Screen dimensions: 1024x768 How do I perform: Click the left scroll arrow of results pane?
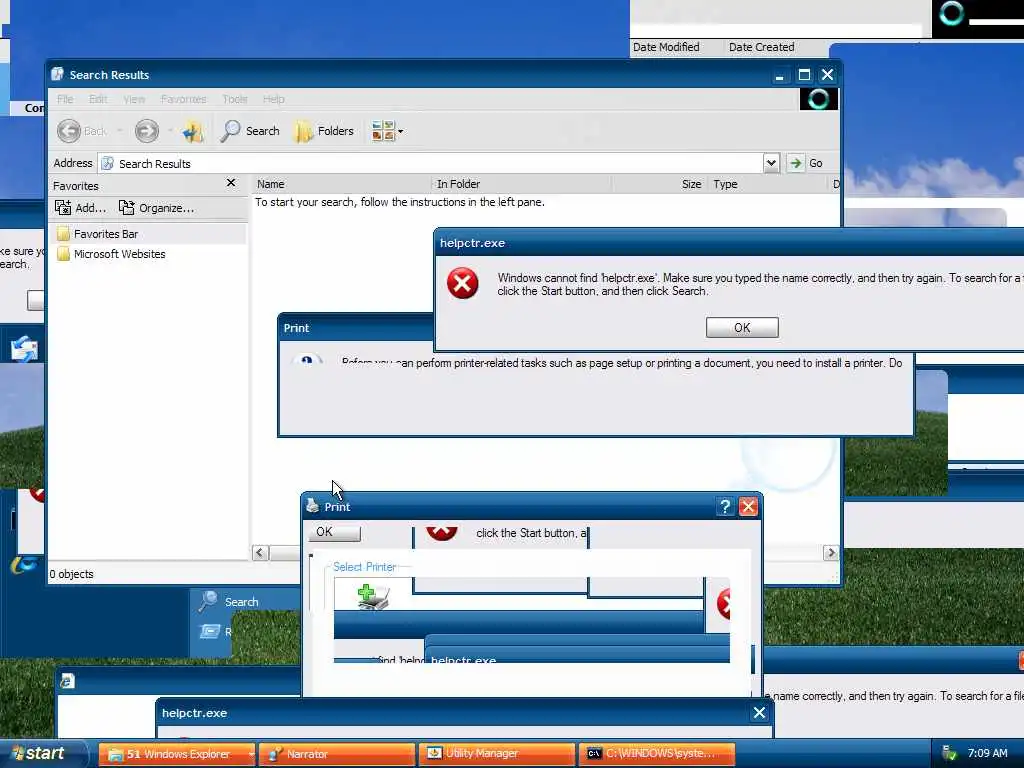(x=260, y=553)
